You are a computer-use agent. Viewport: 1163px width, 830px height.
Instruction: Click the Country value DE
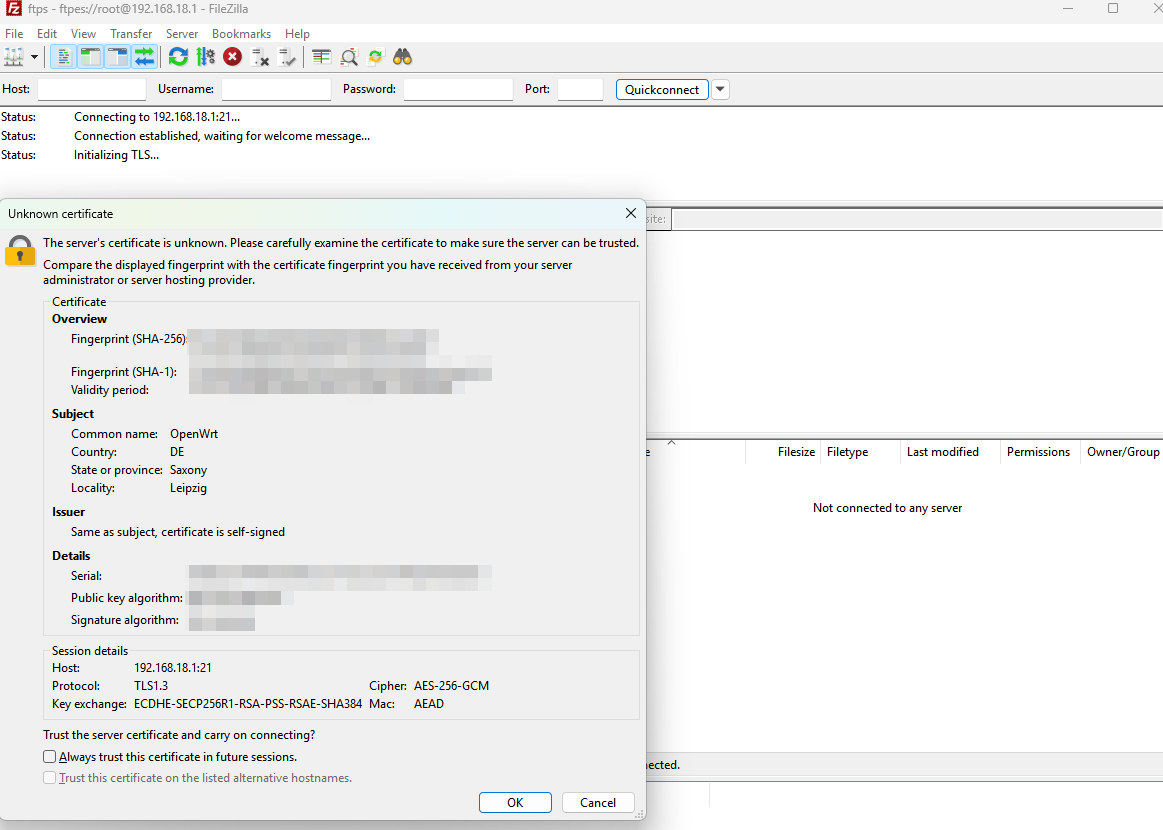(x=177, y=452)
